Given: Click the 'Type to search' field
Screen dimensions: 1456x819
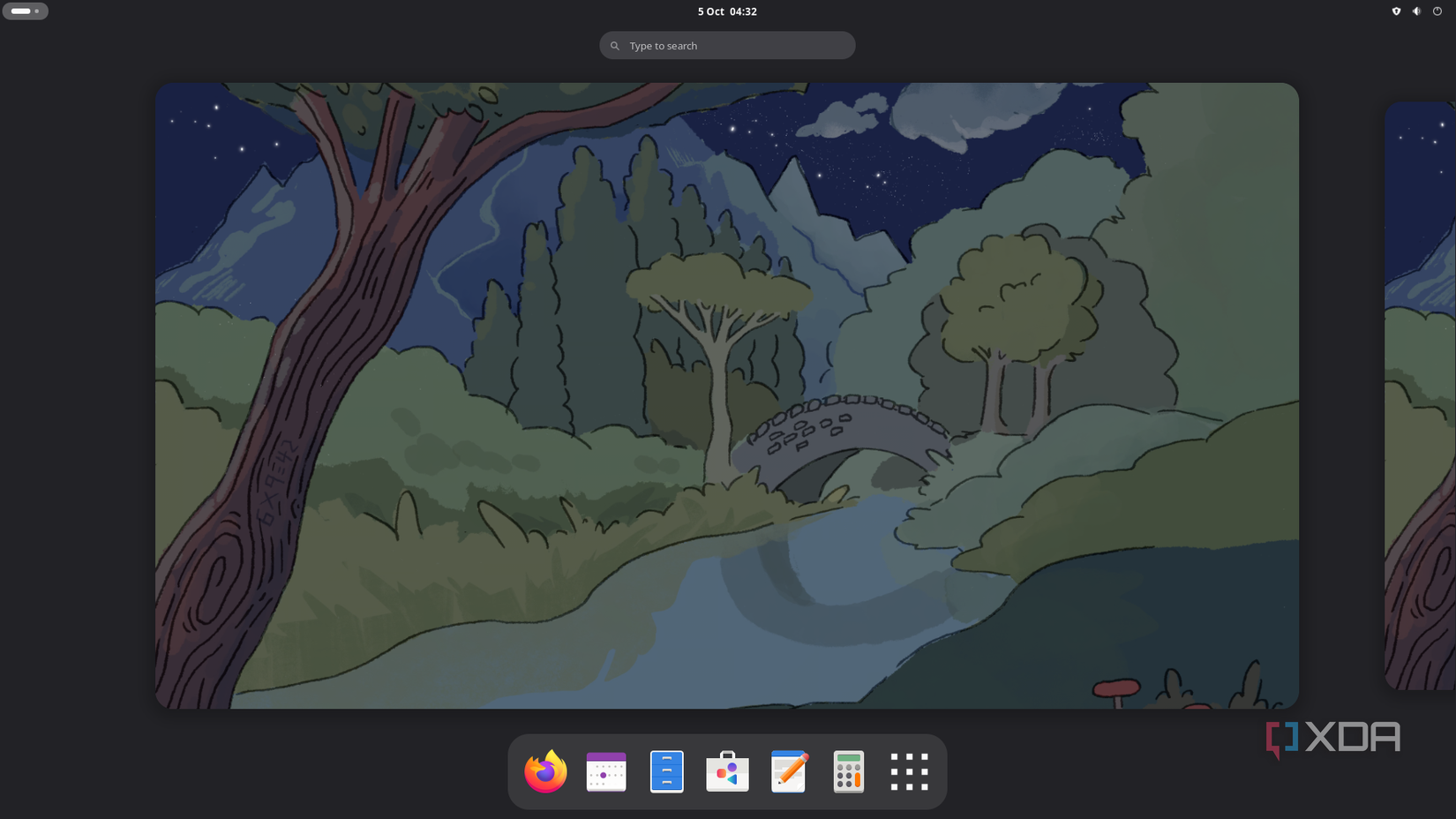Looking at the screenshot, I should (x=727, y=45).
